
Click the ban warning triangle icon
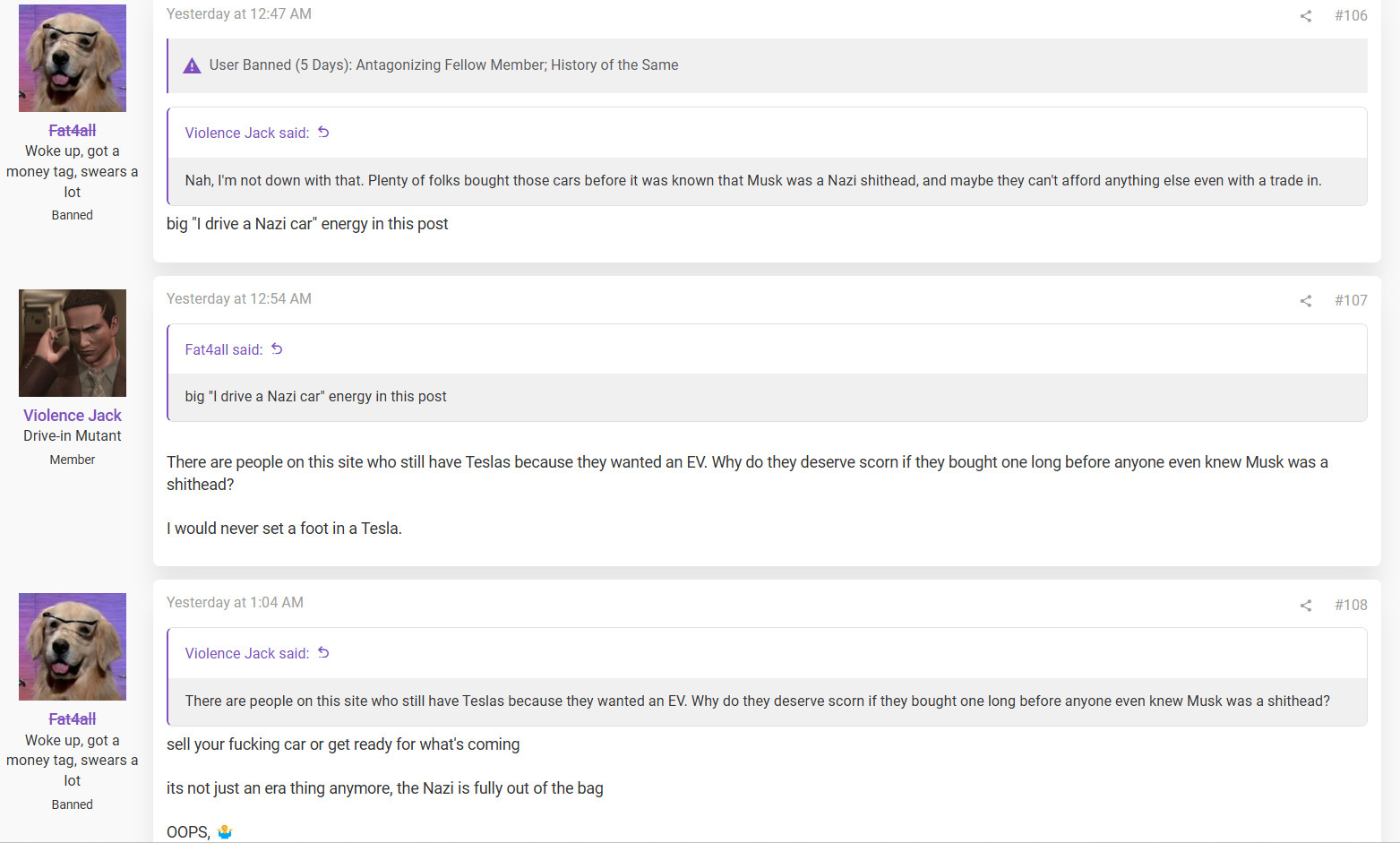pos(192,65)
